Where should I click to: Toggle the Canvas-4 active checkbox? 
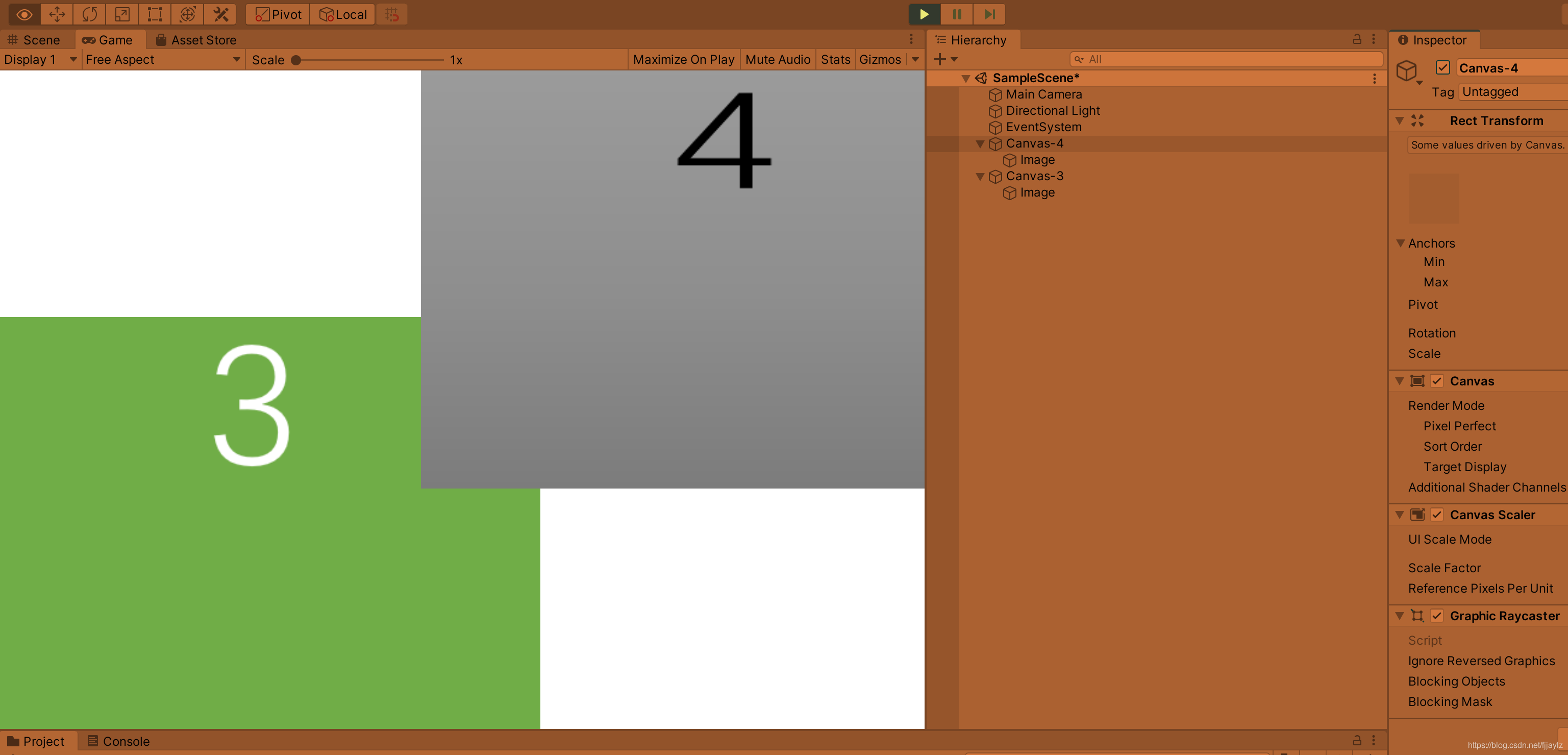point(1442,67)
